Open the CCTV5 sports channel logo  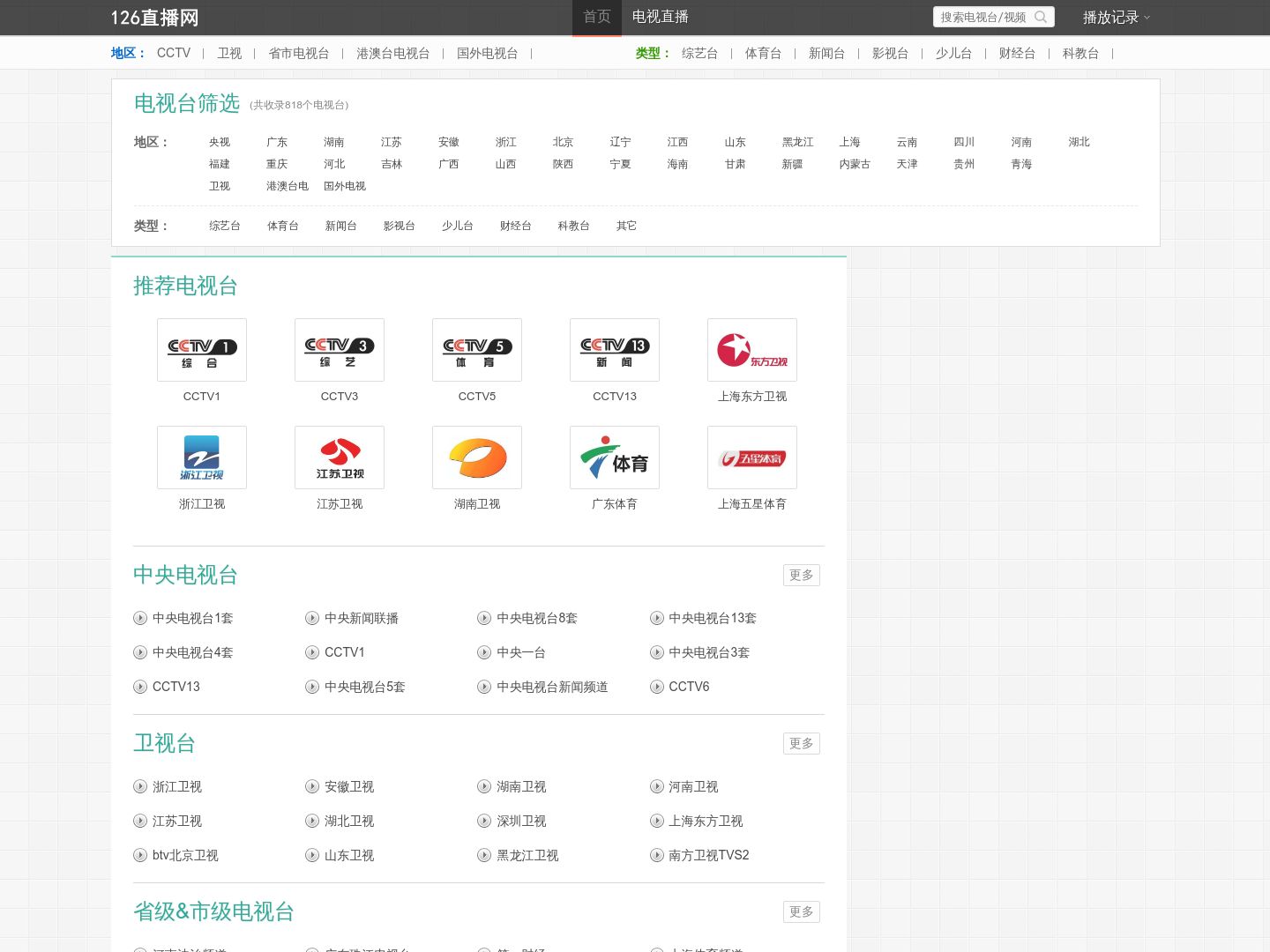(477, 350)
